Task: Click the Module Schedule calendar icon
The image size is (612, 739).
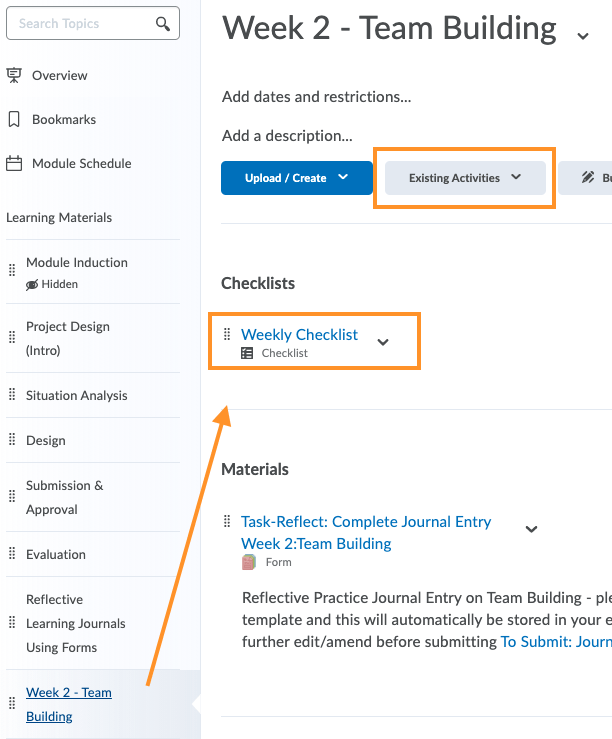Action: pos(14,163)
